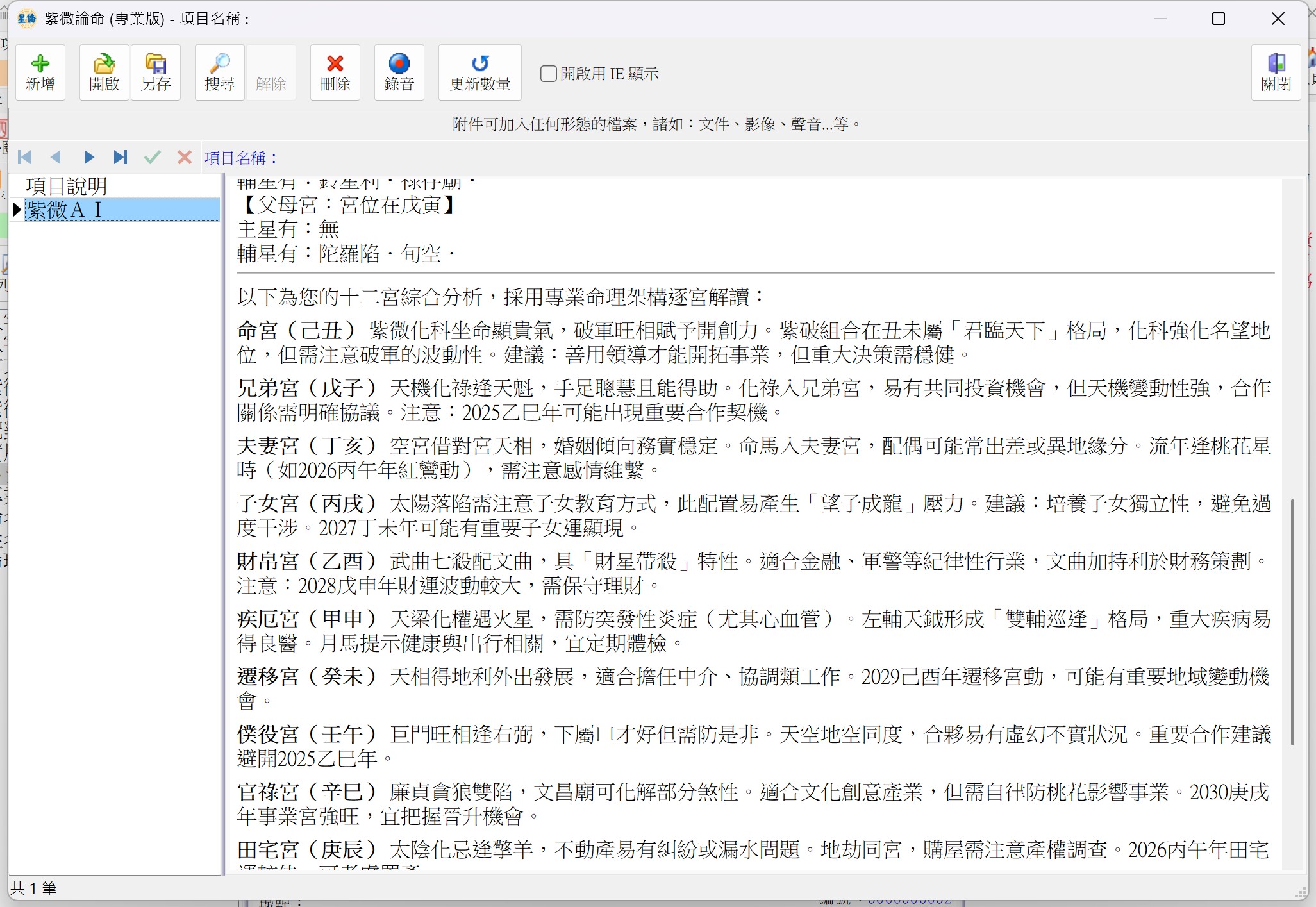Confirm edit with the green checkmark
Image resolution: width=1316 pixels, height=907 pixels.
coord(152,157)
